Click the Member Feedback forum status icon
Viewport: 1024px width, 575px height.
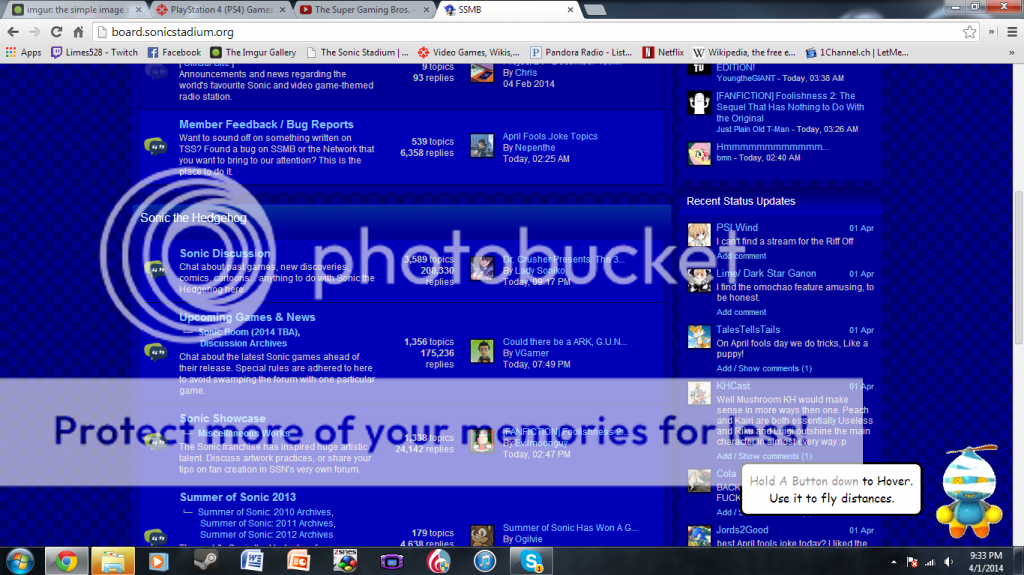click(x=155, y=146)
